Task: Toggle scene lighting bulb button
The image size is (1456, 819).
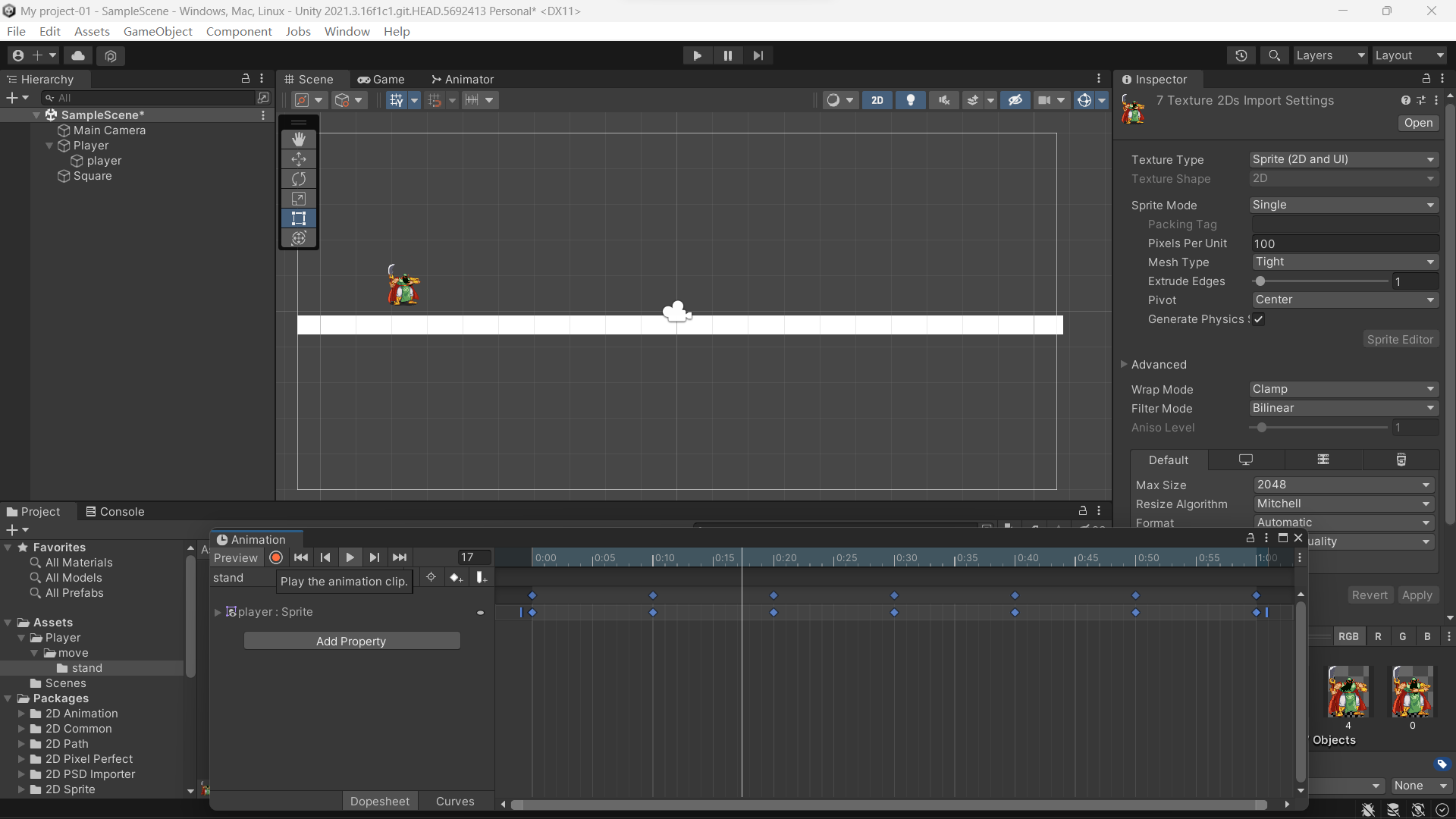Action: [x=911, y=100]
